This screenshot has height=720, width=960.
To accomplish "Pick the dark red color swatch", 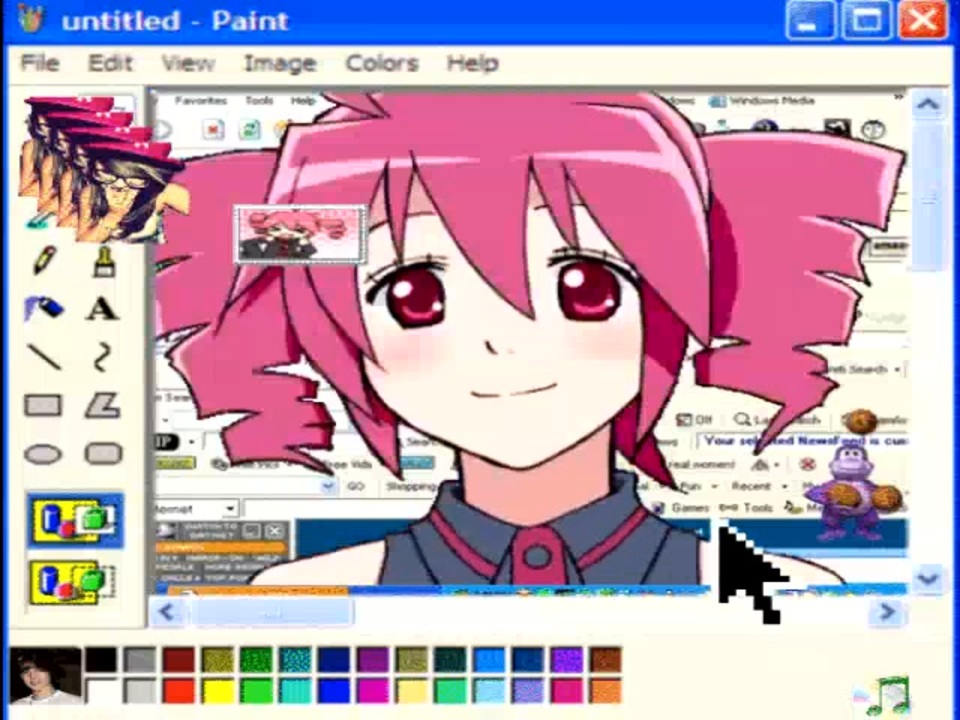I will 179,660.
